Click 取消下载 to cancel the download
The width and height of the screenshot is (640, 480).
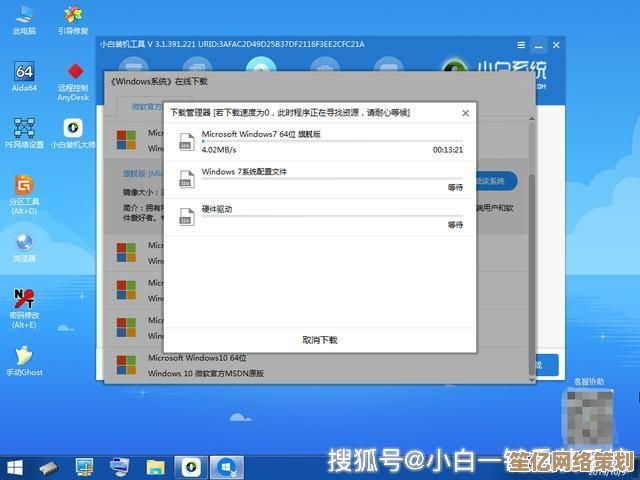pos(320,340)
